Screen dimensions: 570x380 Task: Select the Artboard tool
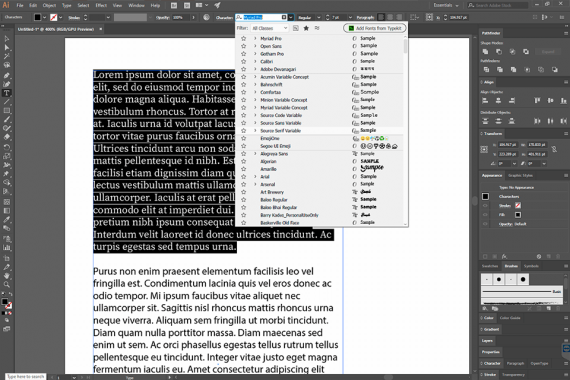[x=7, y=258]
